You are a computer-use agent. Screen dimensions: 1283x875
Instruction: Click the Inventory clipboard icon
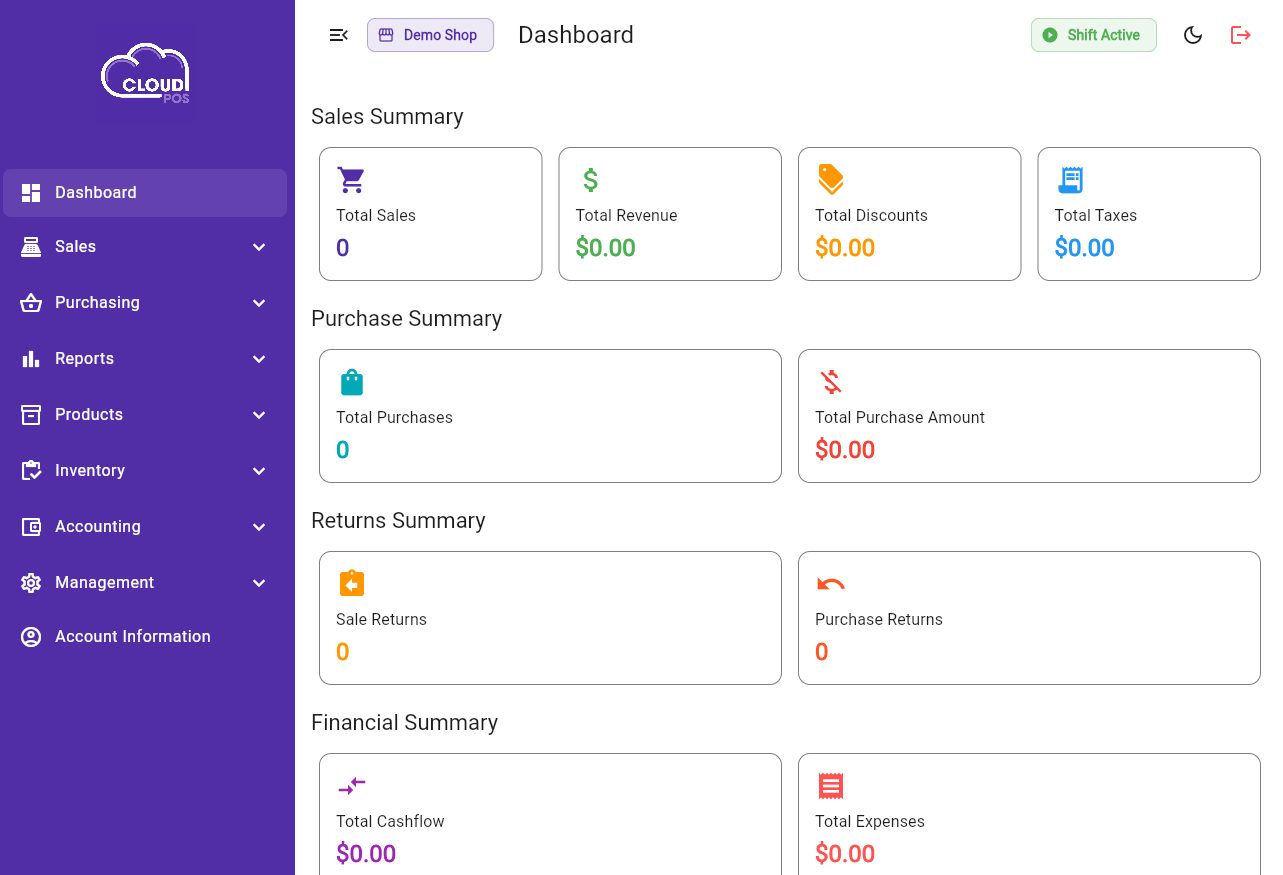(x=31, y=471)
